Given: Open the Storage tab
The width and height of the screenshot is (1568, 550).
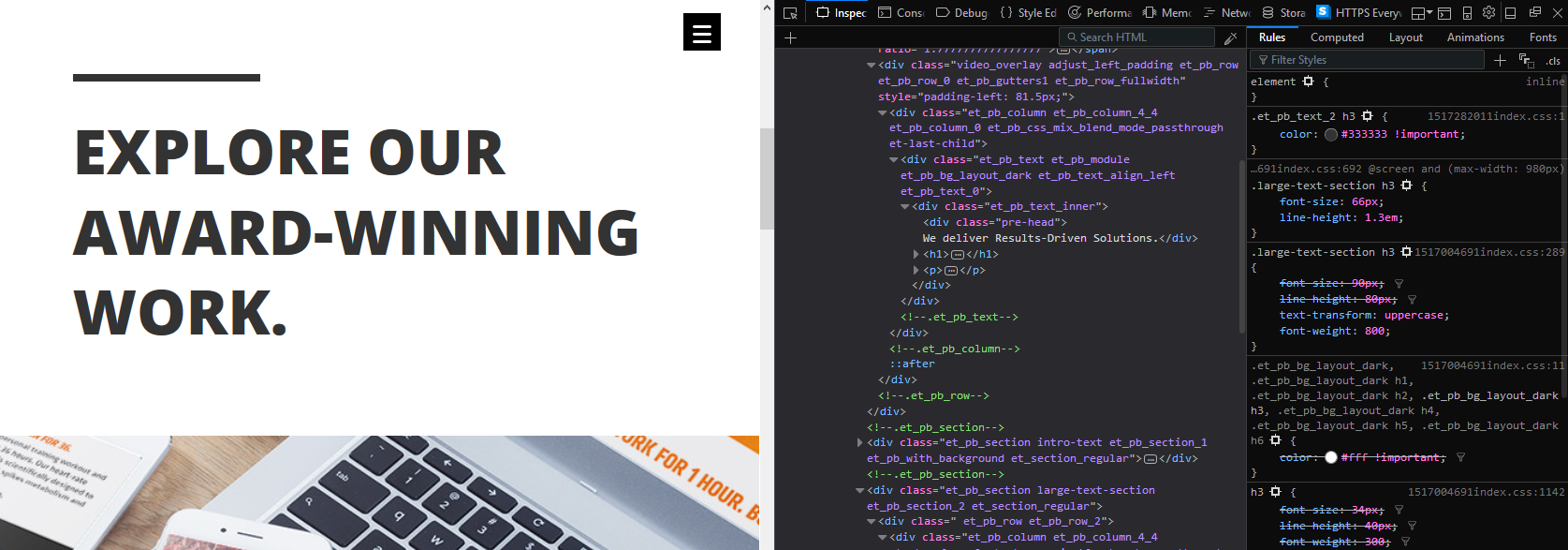Looking at the screenshot, I should pyautogui.click(x=1283, y=12).
